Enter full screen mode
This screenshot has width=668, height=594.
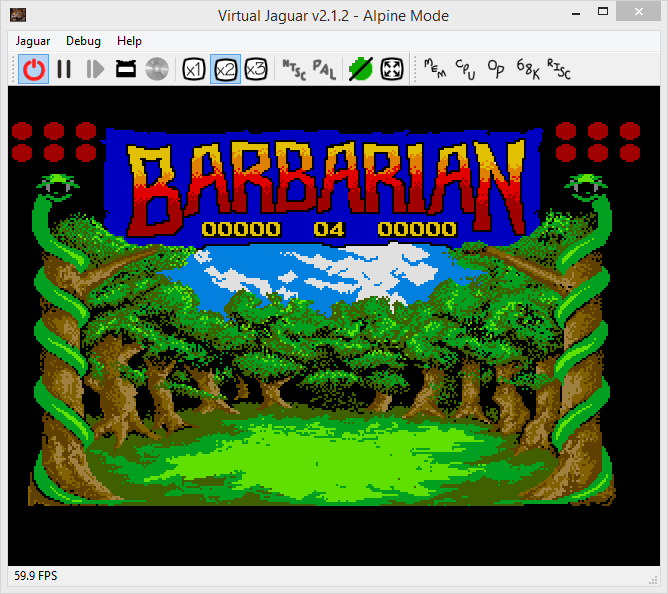[391, 69]
